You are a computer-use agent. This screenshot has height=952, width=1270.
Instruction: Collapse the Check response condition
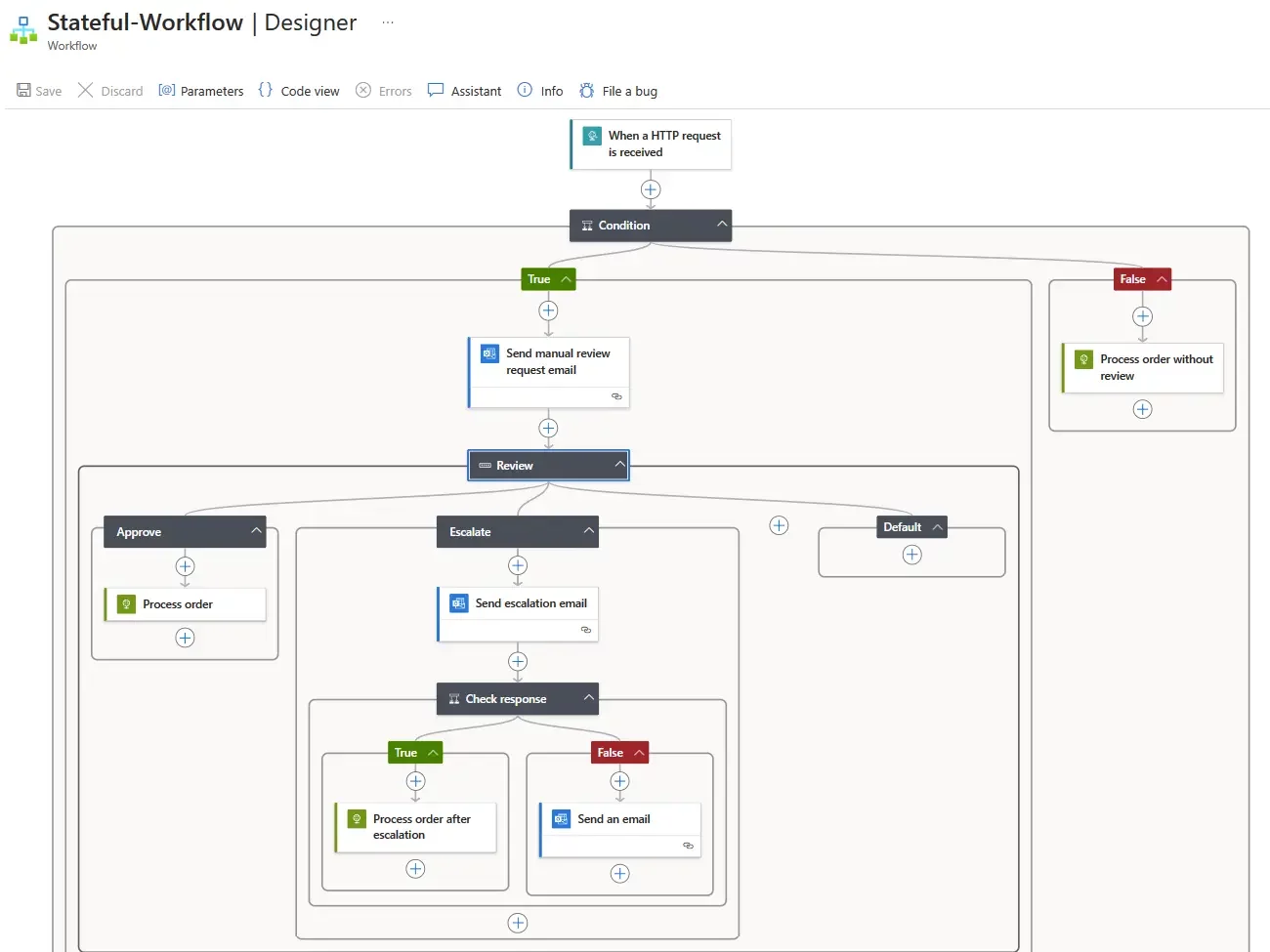tap(588, 698)
